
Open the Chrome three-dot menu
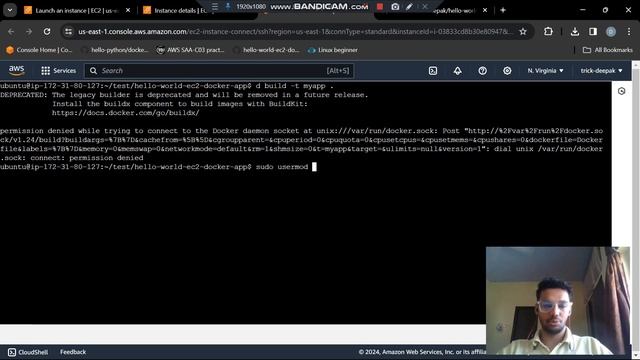coord(629,31)
